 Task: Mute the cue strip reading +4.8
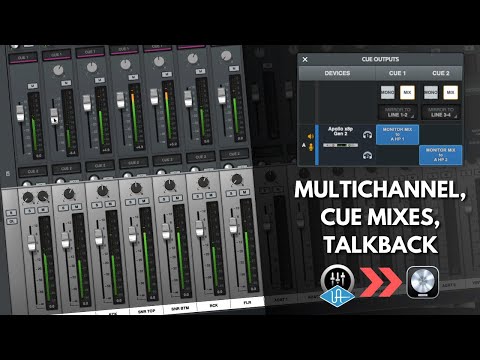click(133, 77)
